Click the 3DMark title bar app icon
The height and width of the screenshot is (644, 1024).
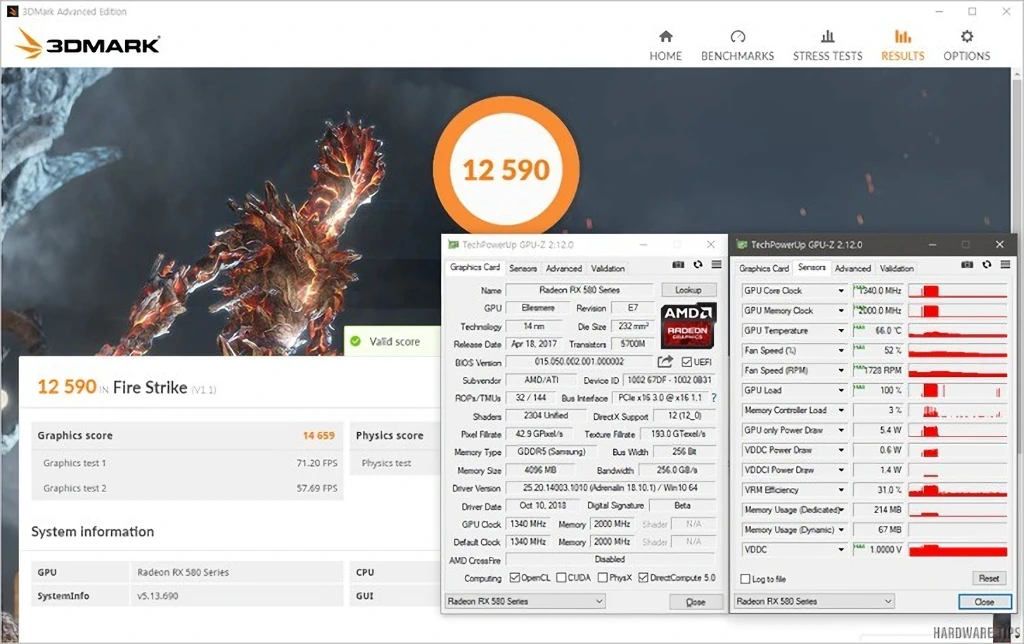tap(12, 11)
